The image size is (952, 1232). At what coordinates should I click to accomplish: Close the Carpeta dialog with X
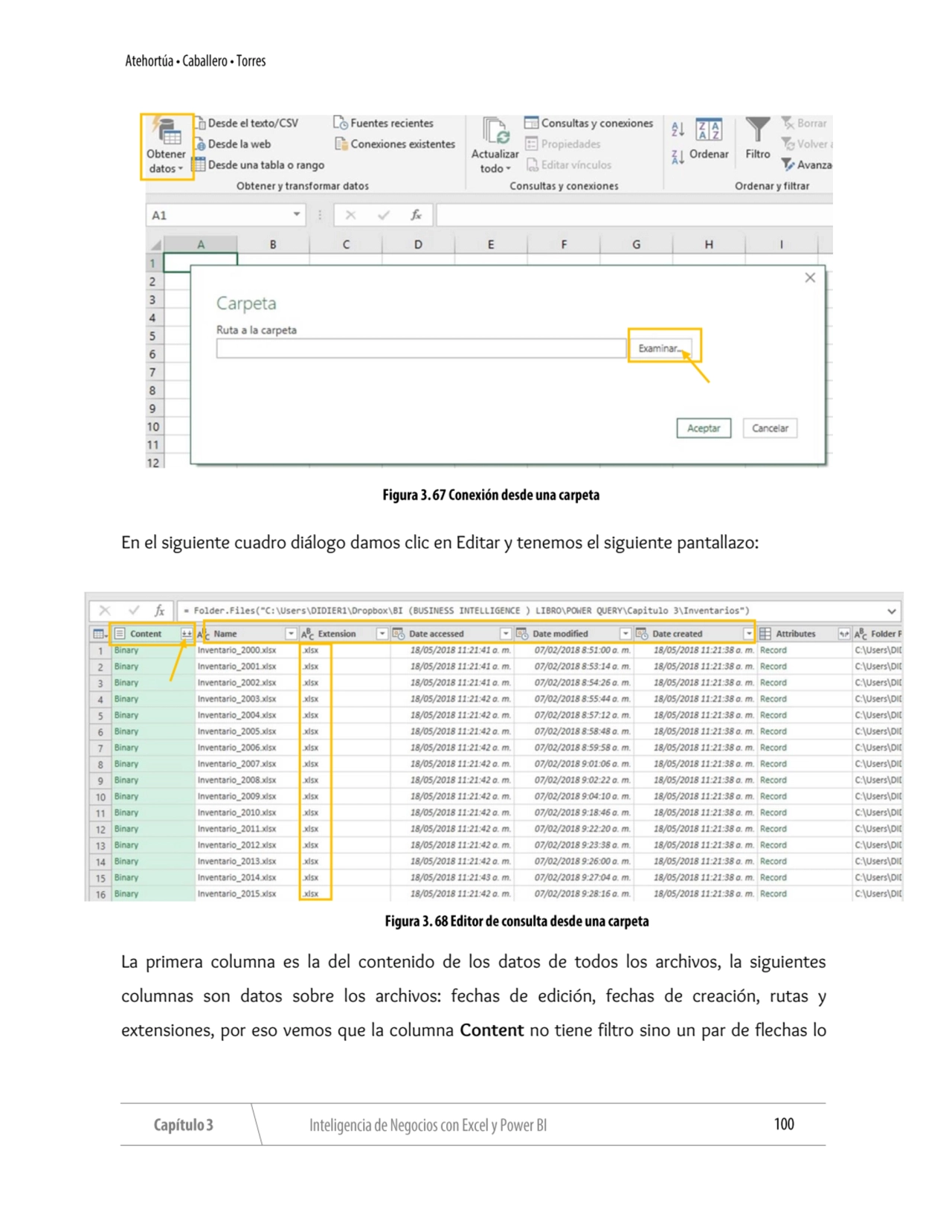810,277
